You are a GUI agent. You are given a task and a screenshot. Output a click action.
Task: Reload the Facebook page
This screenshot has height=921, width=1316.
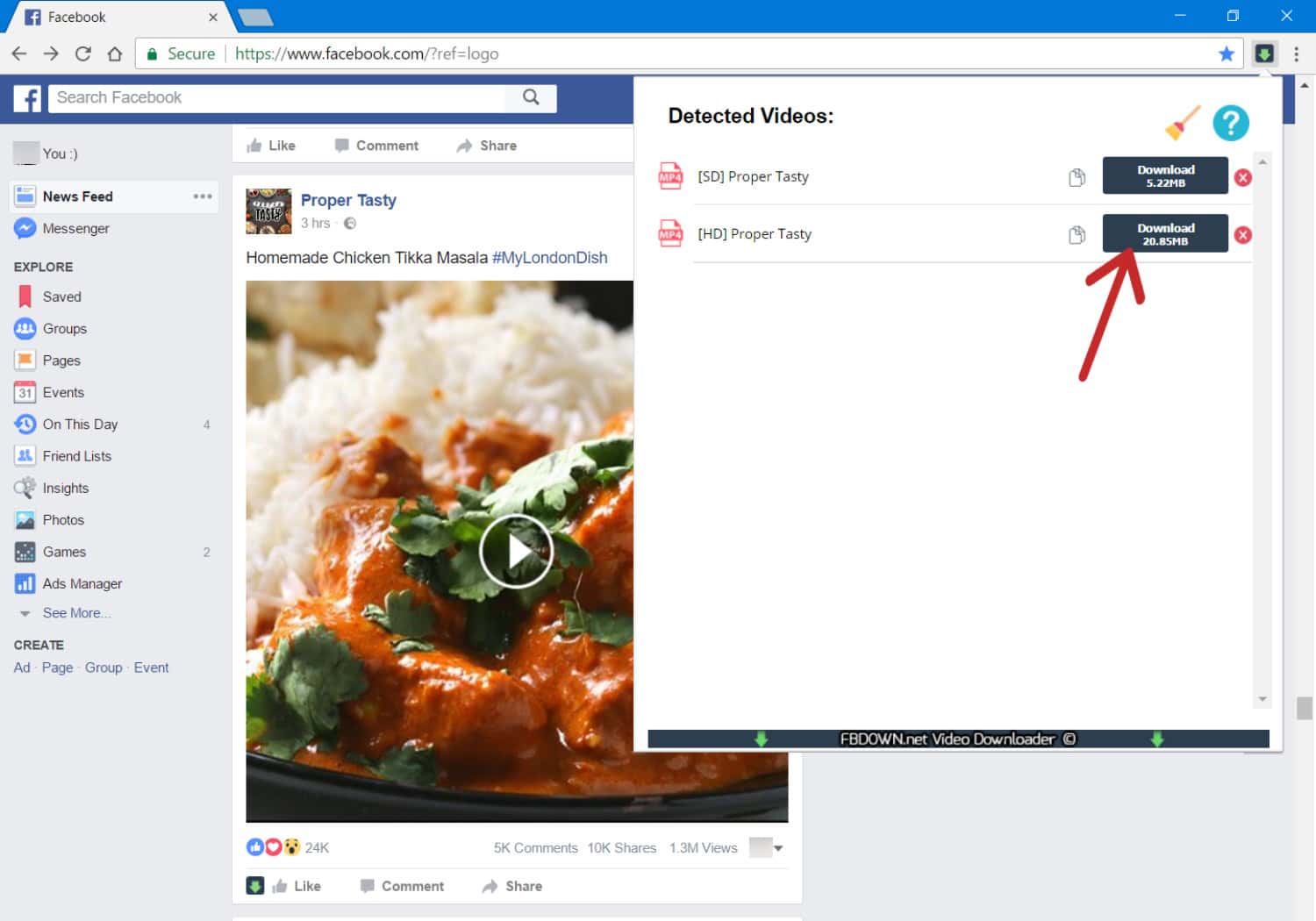click(x=82, y=54)
